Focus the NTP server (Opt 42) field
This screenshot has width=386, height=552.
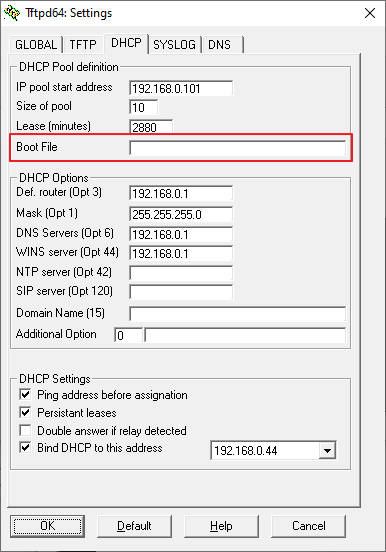(181, 273)
